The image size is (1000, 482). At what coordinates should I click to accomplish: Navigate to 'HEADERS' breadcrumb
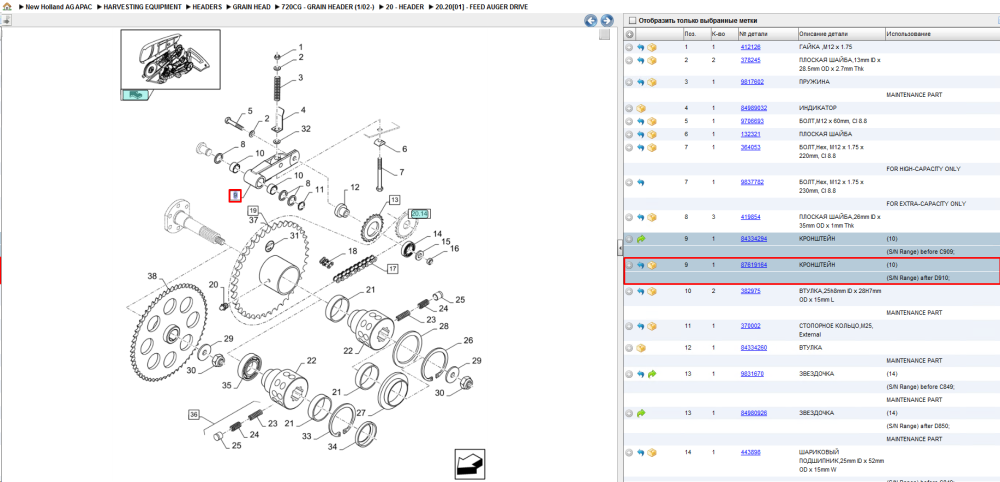point(207,6)
